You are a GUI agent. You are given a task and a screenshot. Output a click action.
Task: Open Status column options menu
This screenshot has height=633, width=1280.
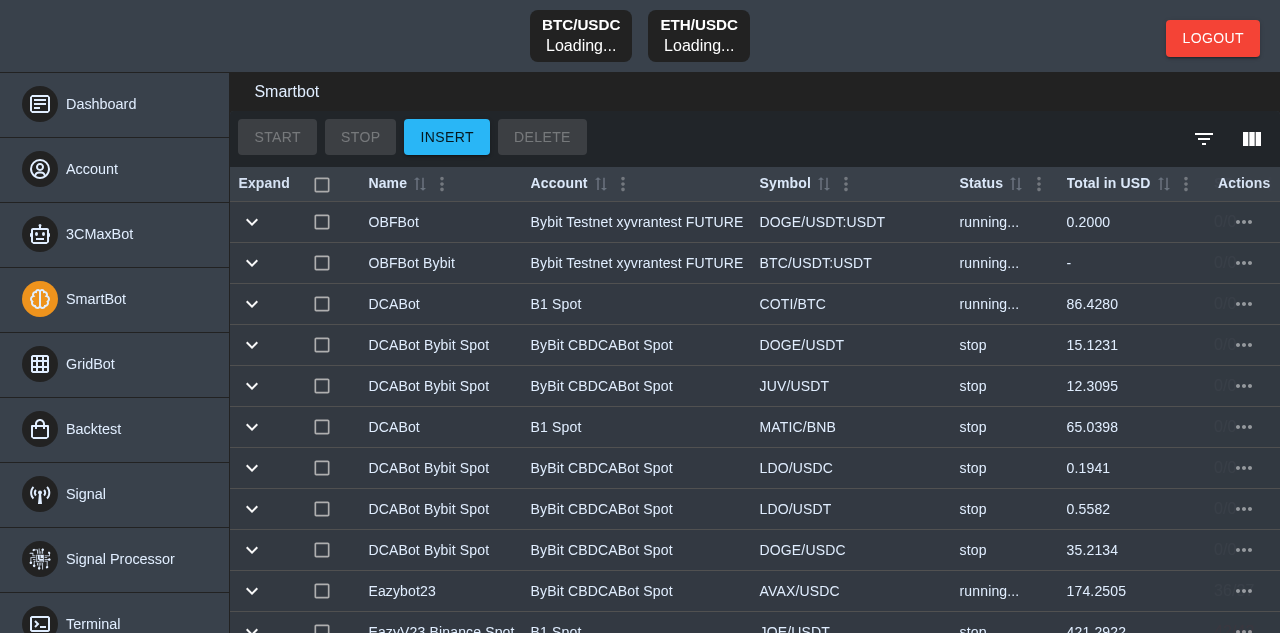coord(1039,184)
